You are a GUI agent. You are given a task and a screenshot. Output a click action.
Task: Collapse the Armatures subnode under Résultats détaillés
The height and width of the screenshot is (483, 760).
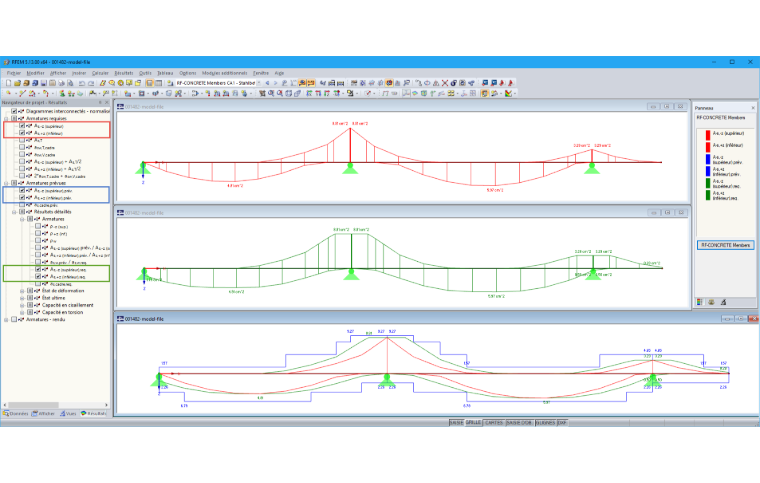22,219
